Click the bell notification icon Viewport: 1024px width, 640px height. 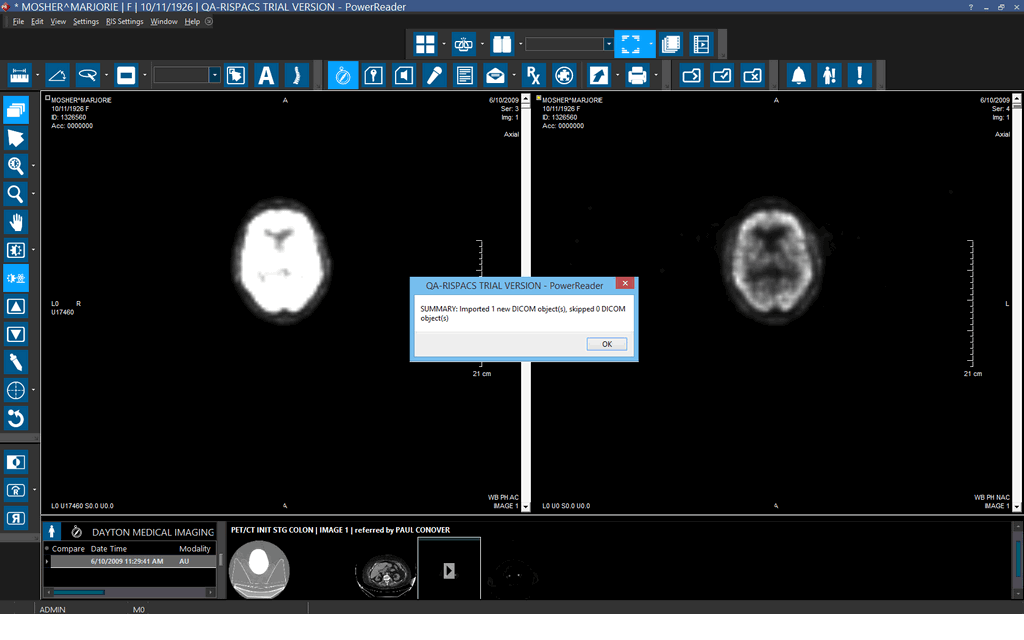tap(798, 75)
